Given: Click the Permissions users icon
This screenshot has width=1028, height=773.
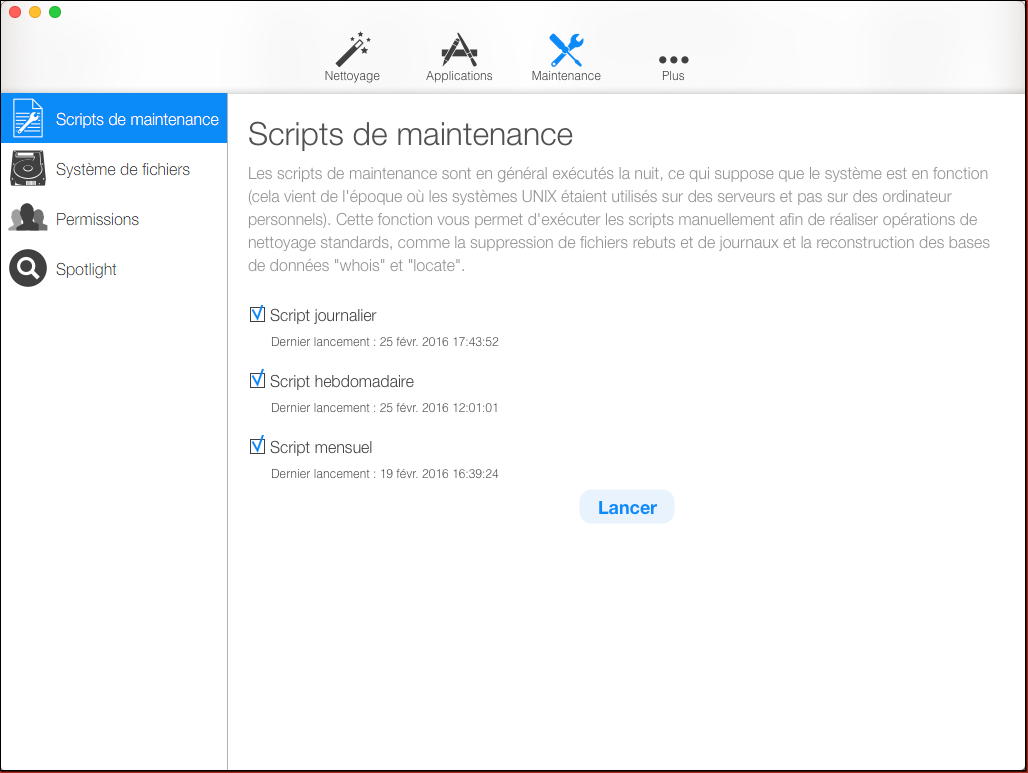Looking at the screenshot, I should (28, 218).
